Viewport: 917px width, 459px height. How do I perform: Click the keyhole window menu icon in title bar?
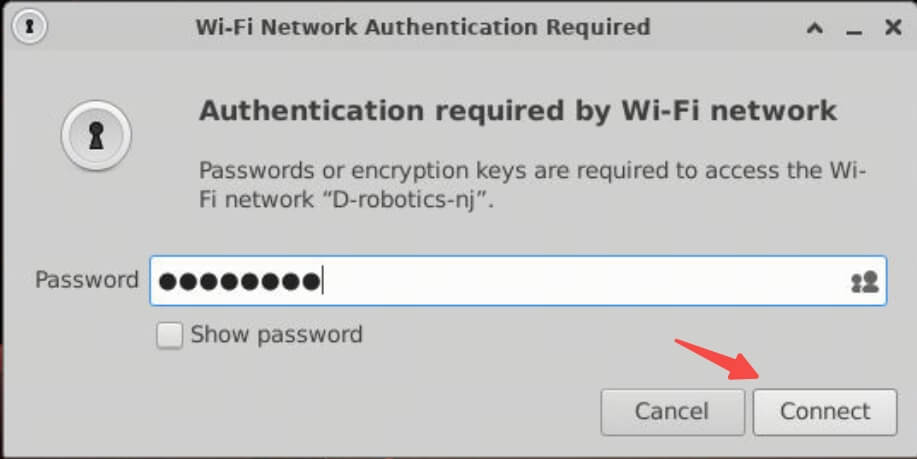click(x=30, y=27)
